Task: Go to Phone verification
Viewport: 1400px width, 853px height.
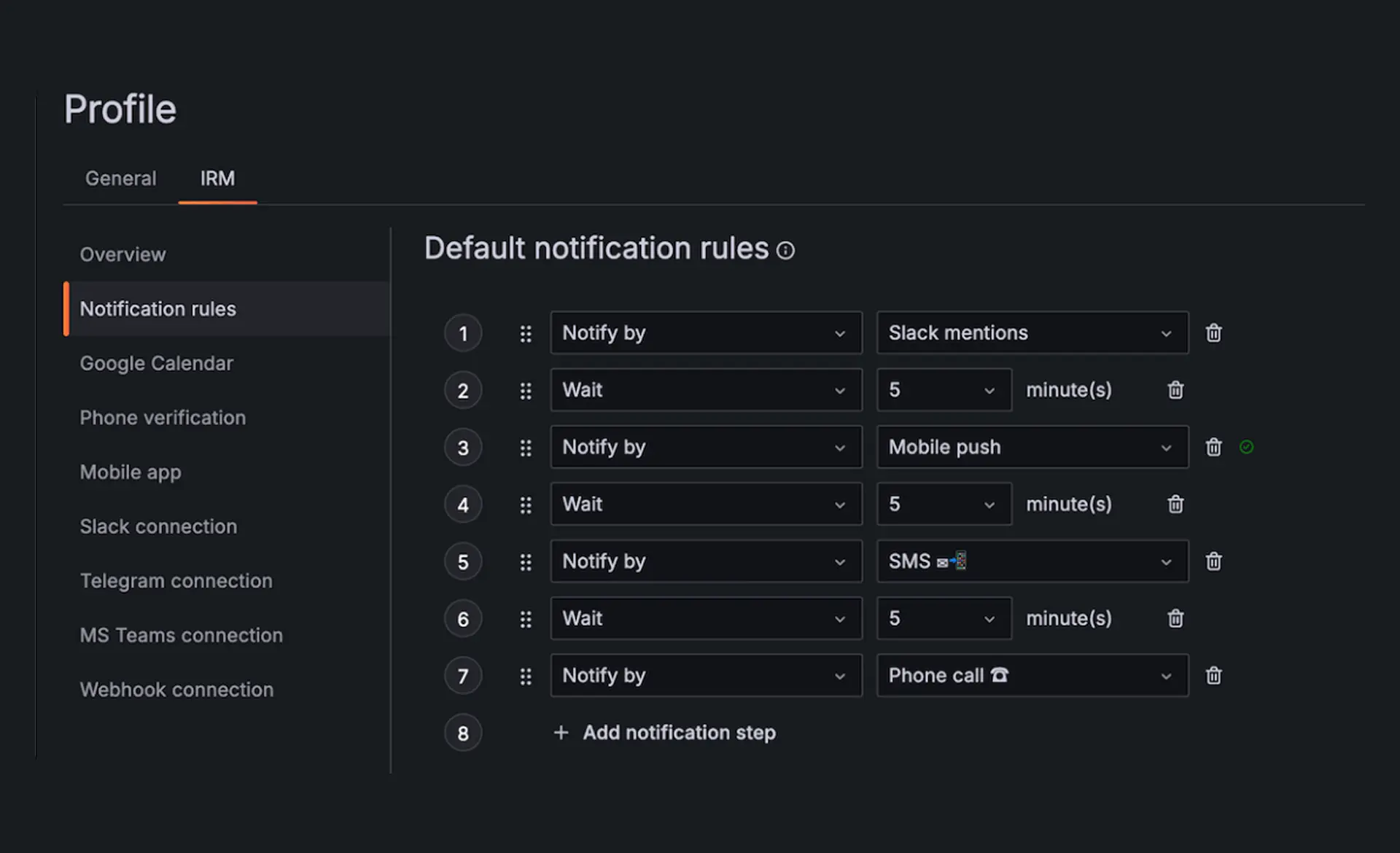Action: coord(163,418)
